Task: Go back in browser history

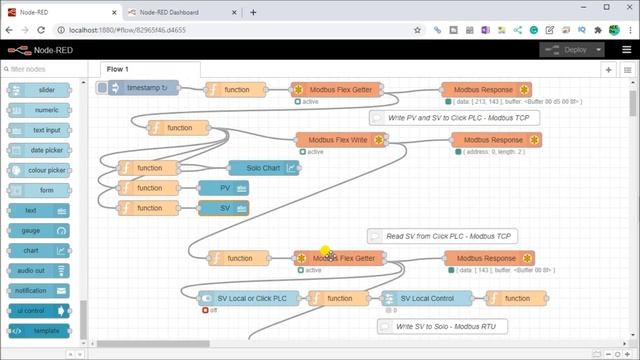Action: coord(9,30)
